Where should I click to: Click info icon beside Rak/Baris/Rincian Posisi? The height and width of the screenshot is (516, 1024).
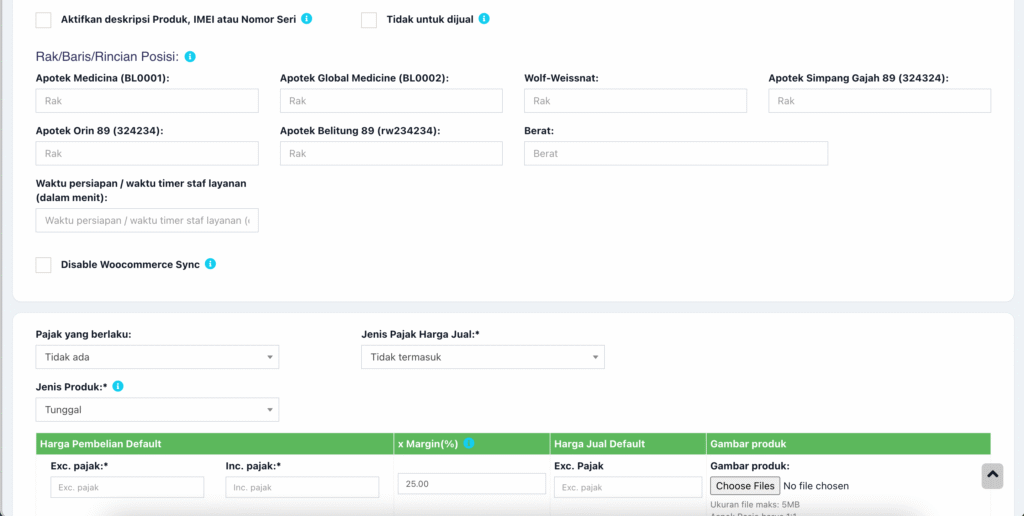pyautogui.click(x=190, y=57)
